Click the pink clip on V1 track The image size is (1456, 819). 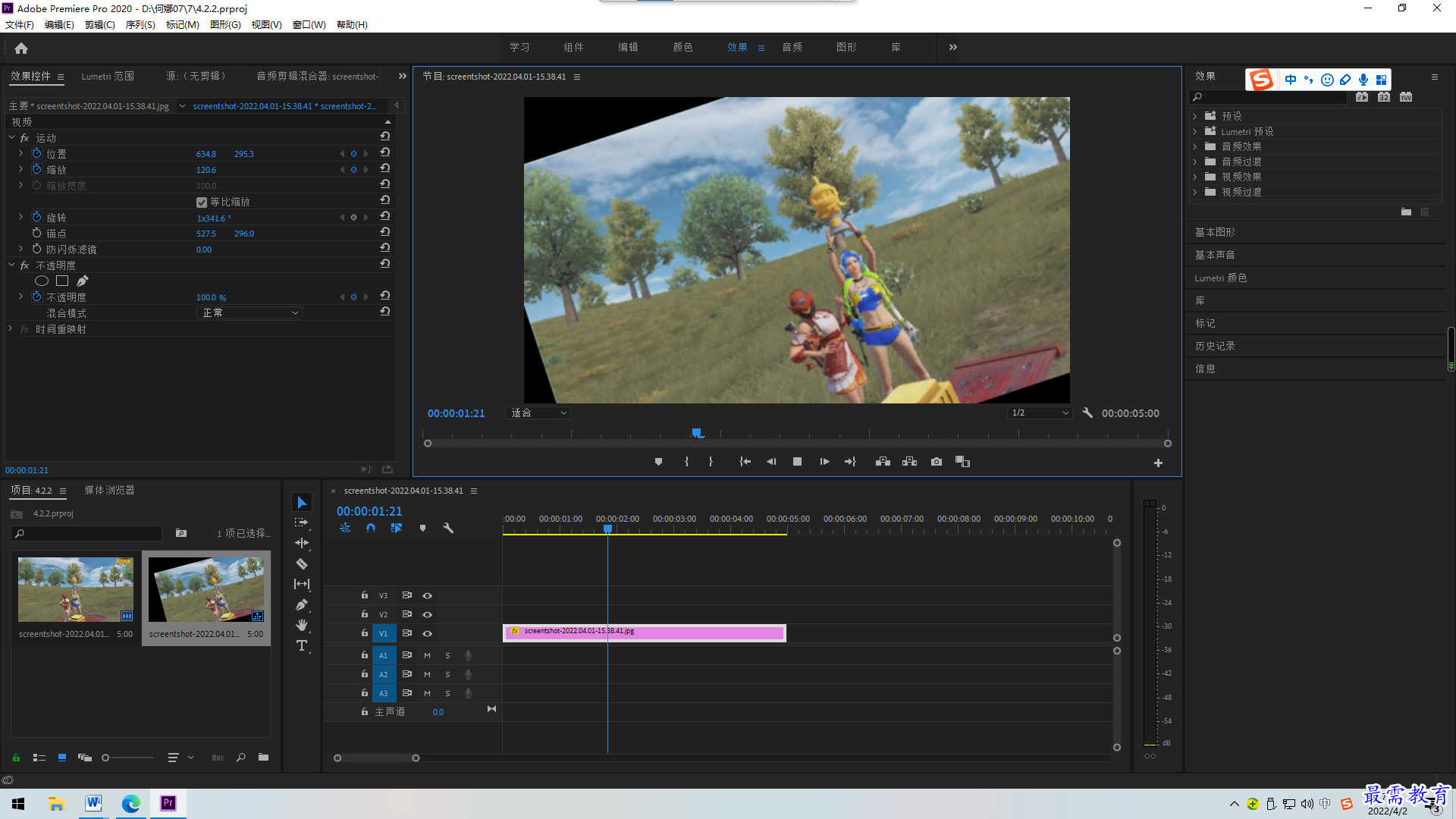click(645, 633)
